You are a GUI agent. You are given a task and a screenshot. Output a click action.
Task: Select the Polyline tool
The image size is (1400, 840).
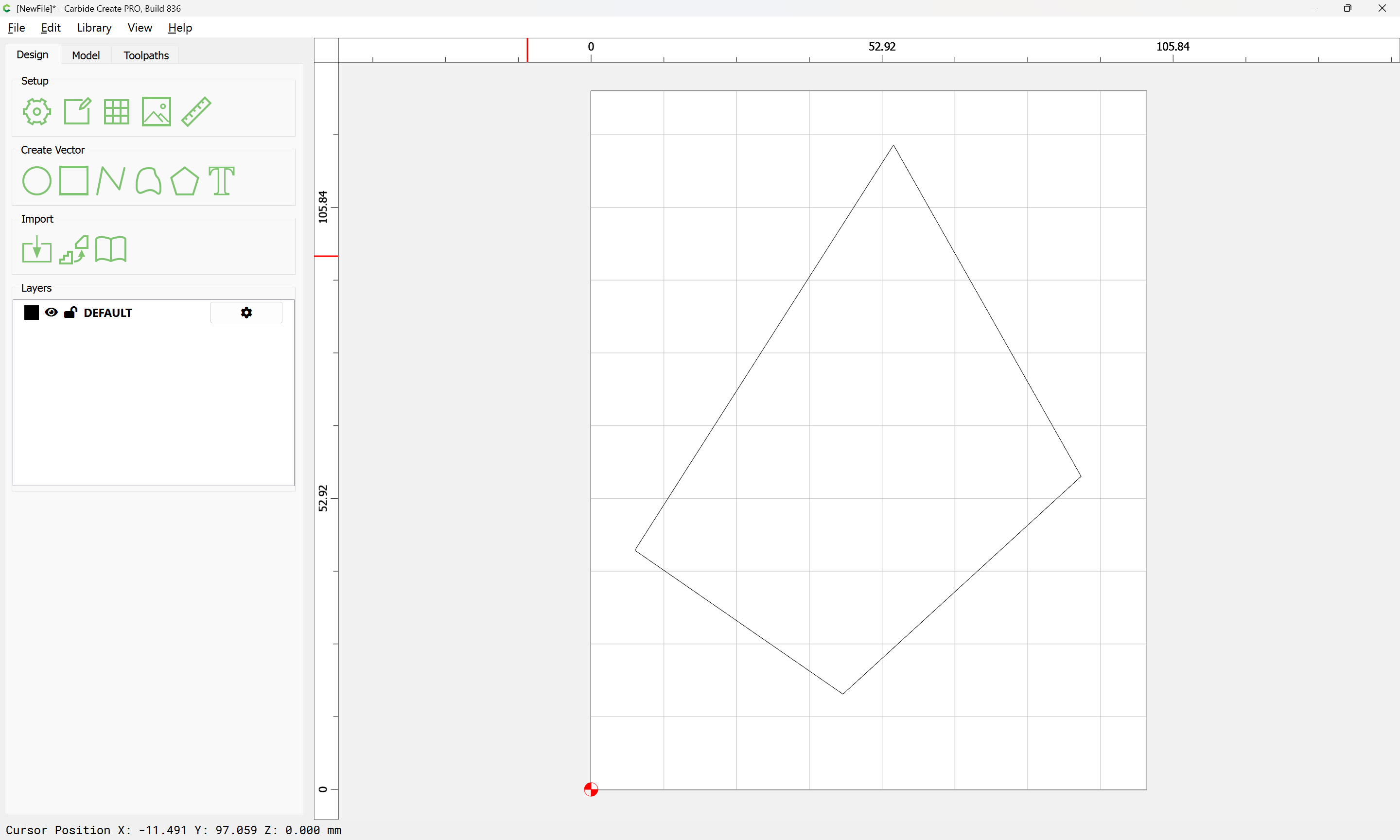111,181
